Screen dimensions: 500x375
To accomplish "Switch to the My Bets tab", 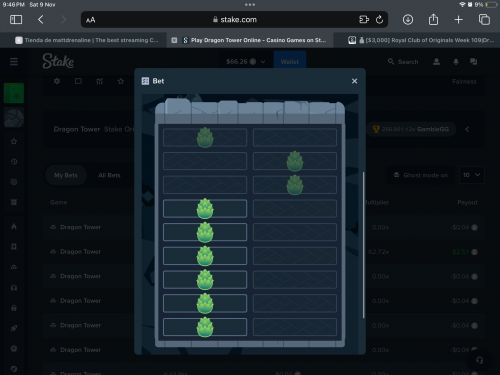I will 66,175.
